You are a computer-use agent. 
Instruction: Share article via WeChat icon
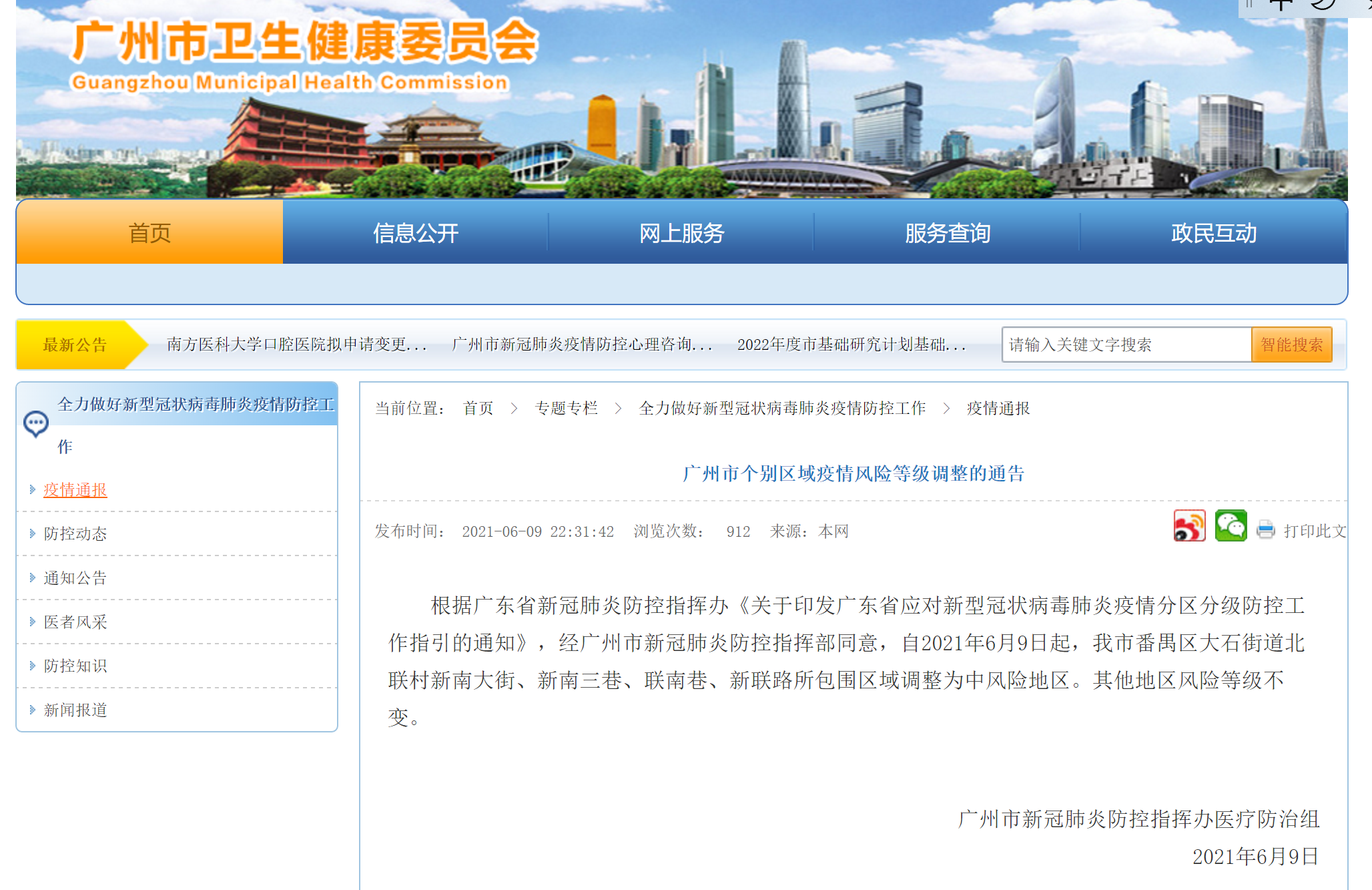pos(1231,525)
